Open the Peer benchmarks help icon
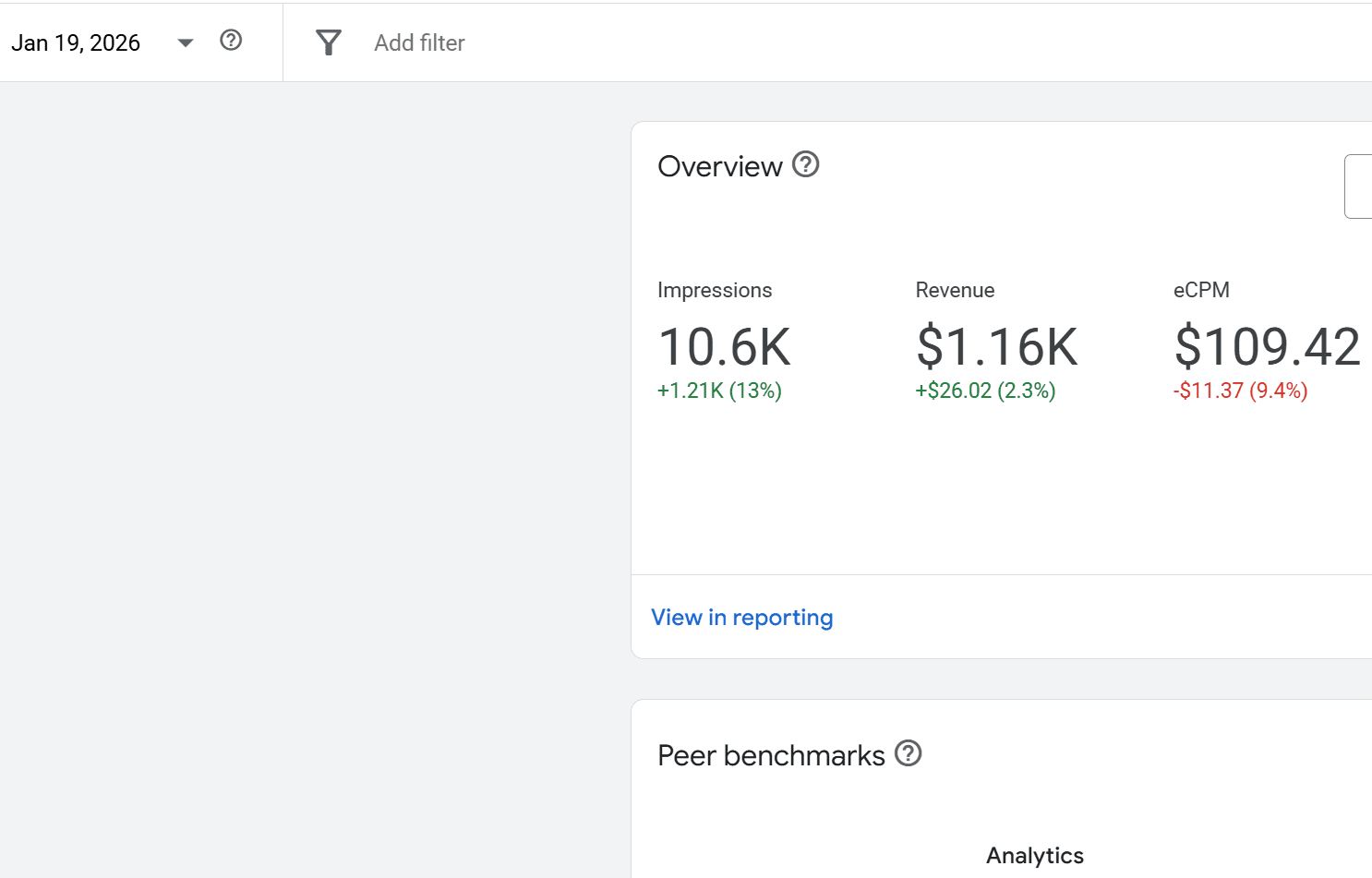Viewport: 1372px width, 878px height. coord(909,753)
